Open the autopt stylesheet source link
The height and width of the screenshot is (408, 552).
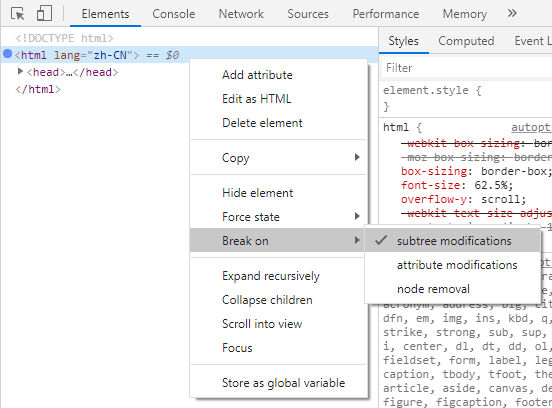pyautogui.click(x=531, y=127)
